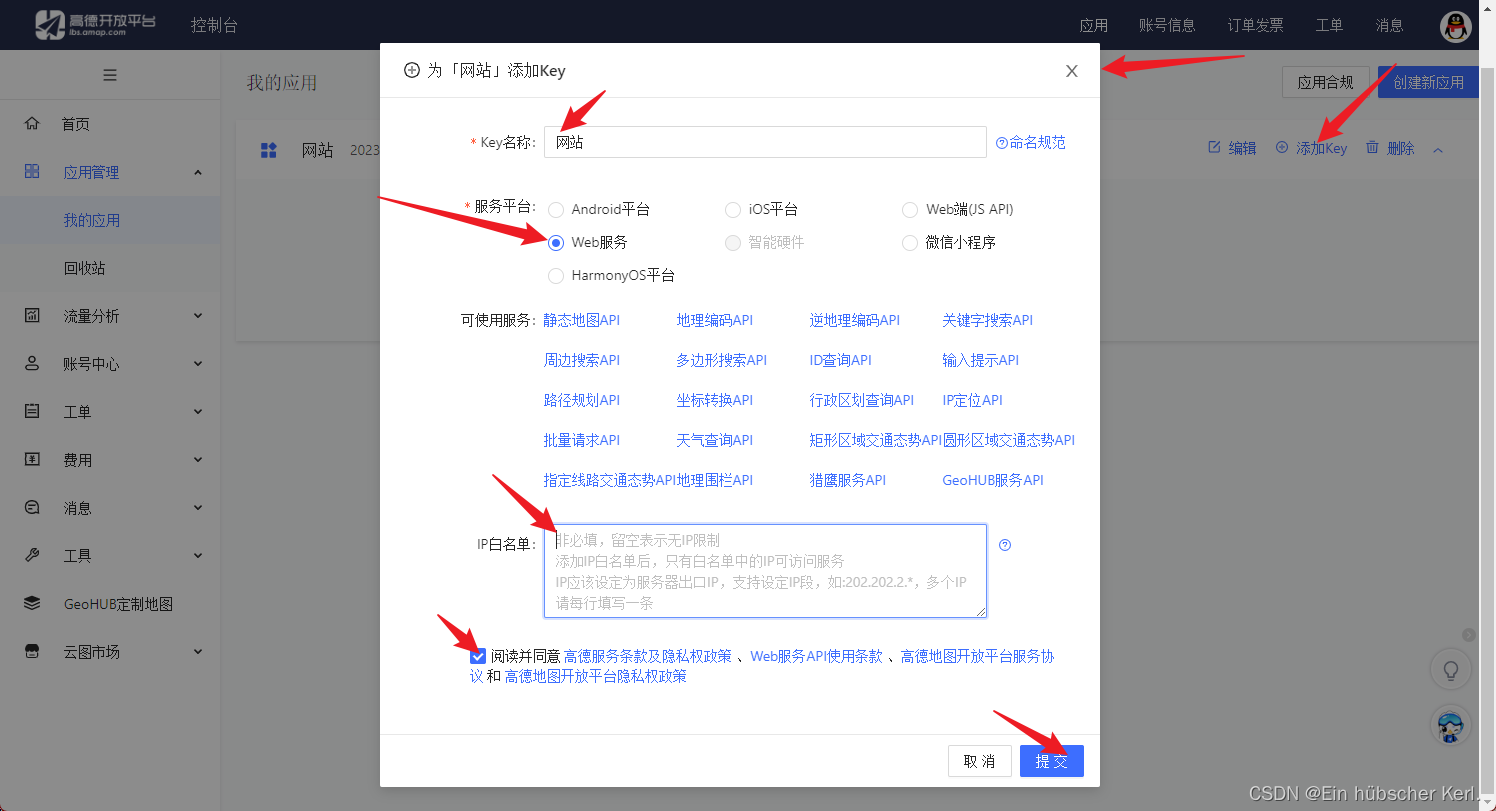
Task: Expand the 工具 sidebar section
Action: point(198,556)
